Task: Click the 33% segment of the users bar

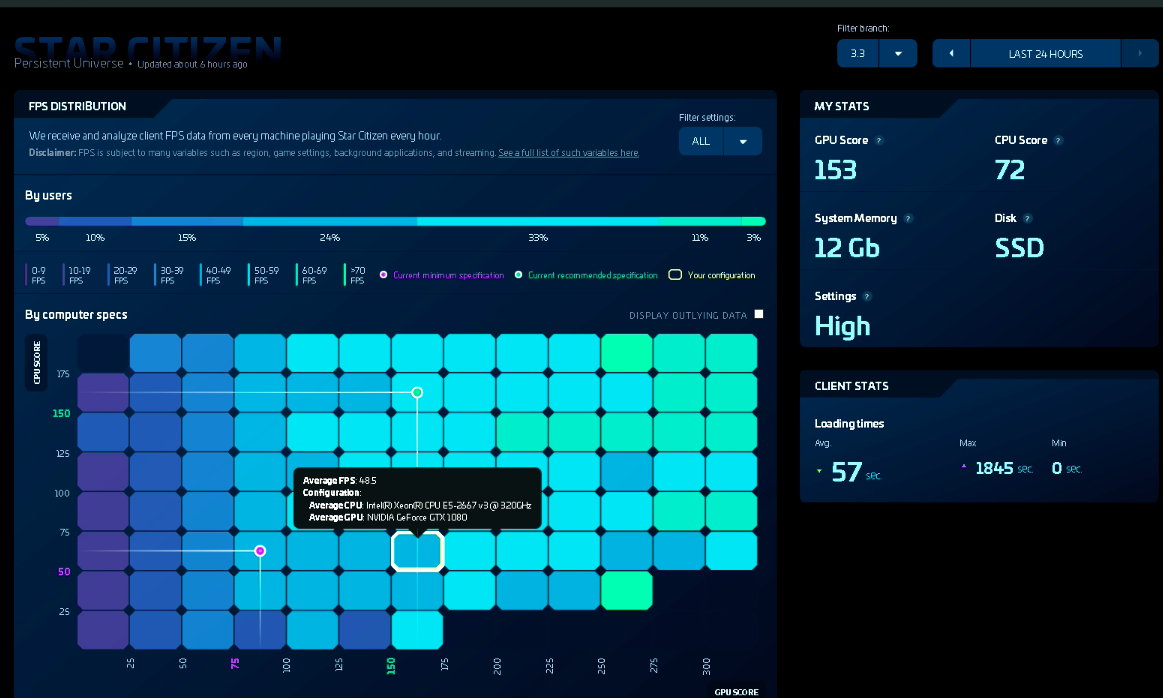Action: point(538,221)
